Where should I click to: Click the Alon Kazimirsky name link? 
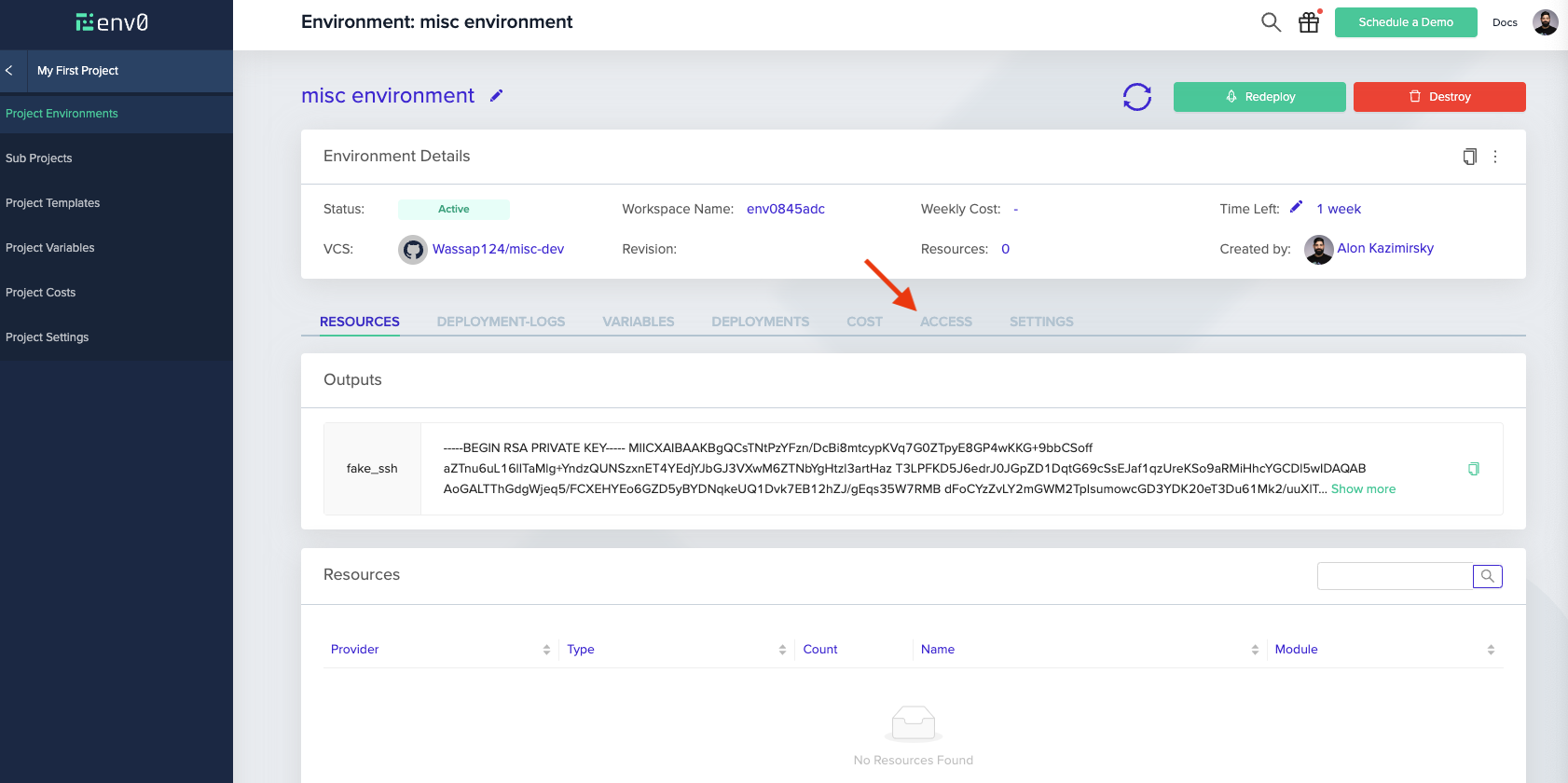1385,248
